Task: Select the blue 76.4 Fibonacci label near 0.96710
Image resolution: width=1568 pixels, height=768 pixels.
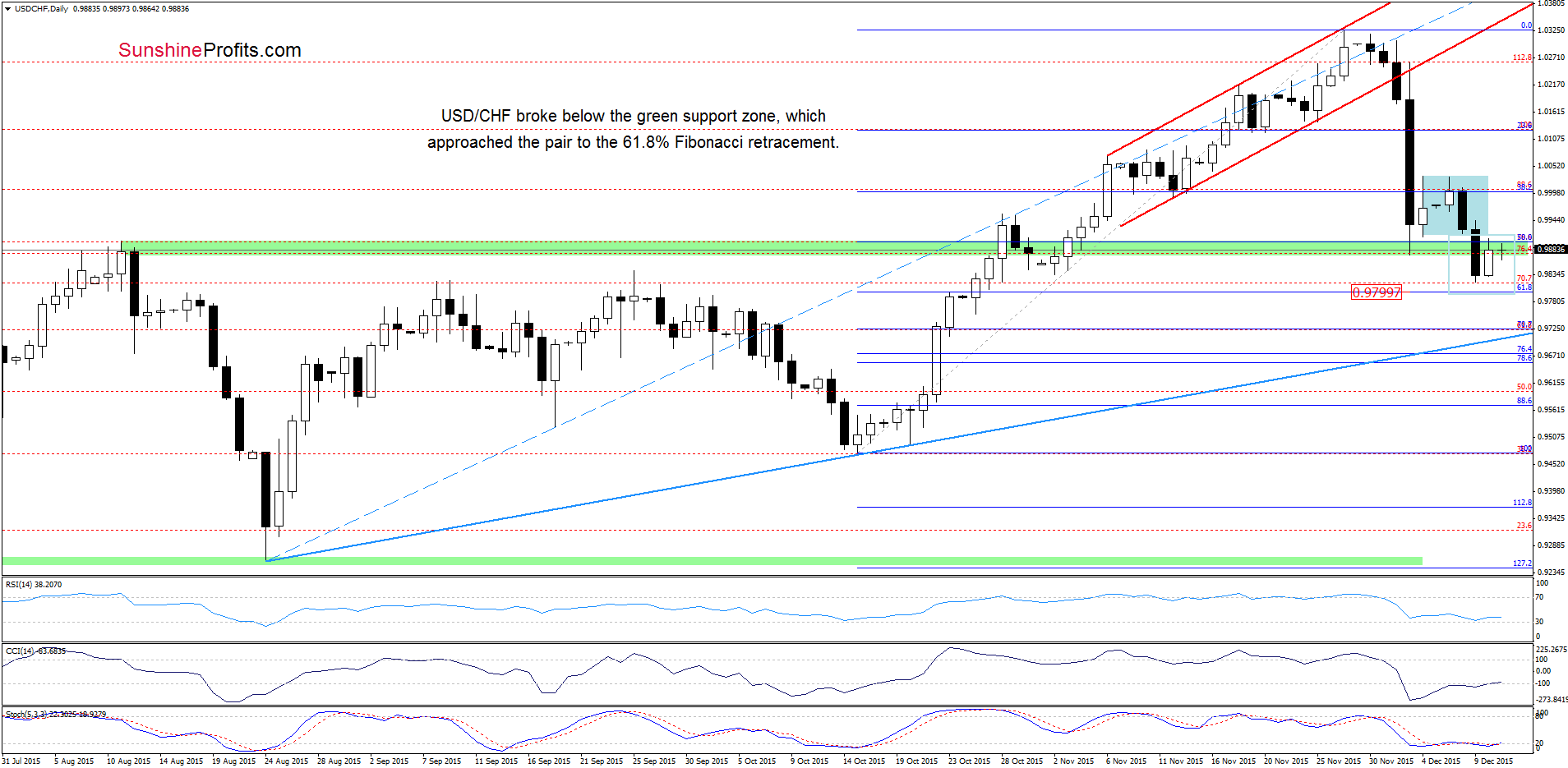Action: pyautogui.click(x=1524, y=349)
